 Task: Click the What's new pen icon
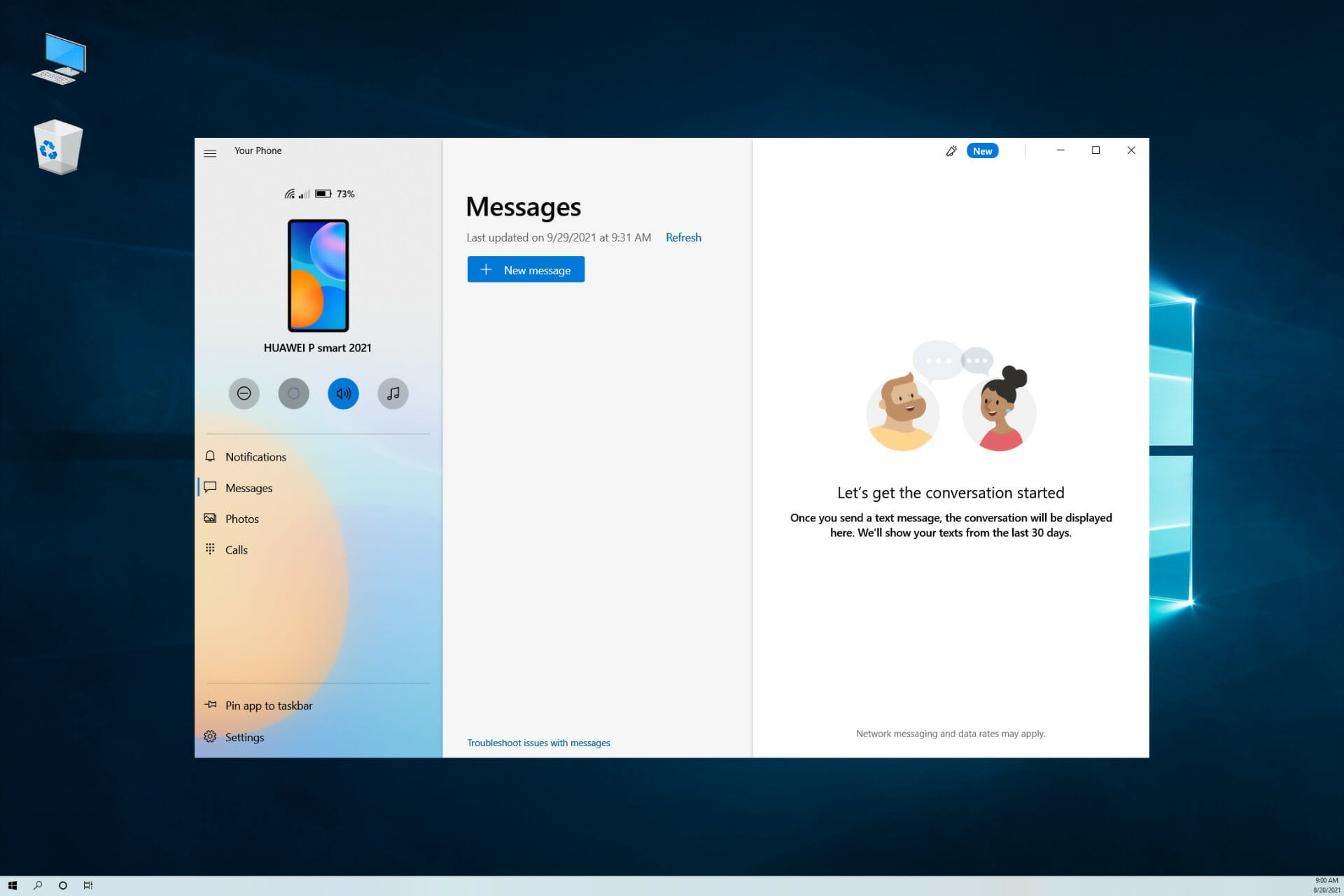pyautogui.click(x=951, y=150)
